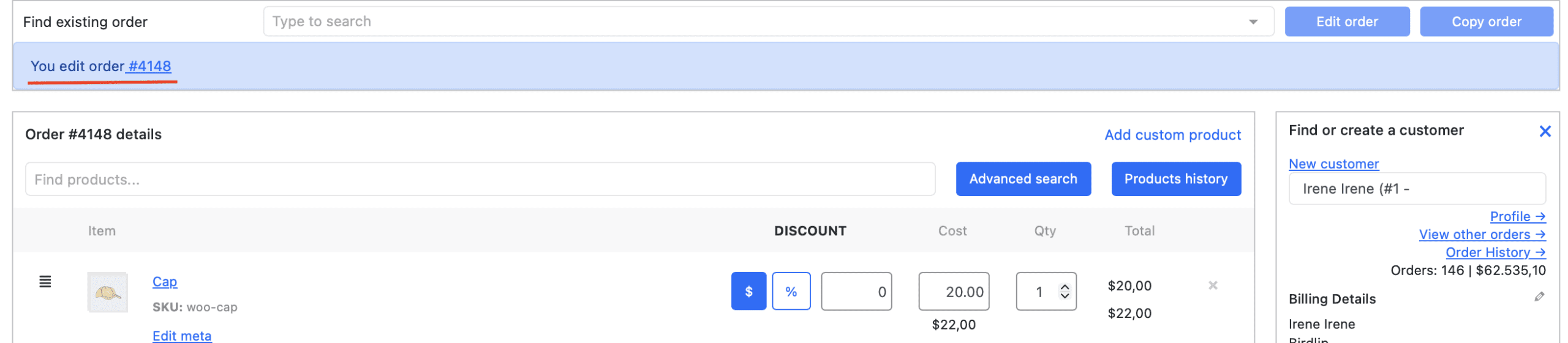This screenshot has height=343, width=1568.
Task: Remove the Cap item from order
Action: 1212,285
